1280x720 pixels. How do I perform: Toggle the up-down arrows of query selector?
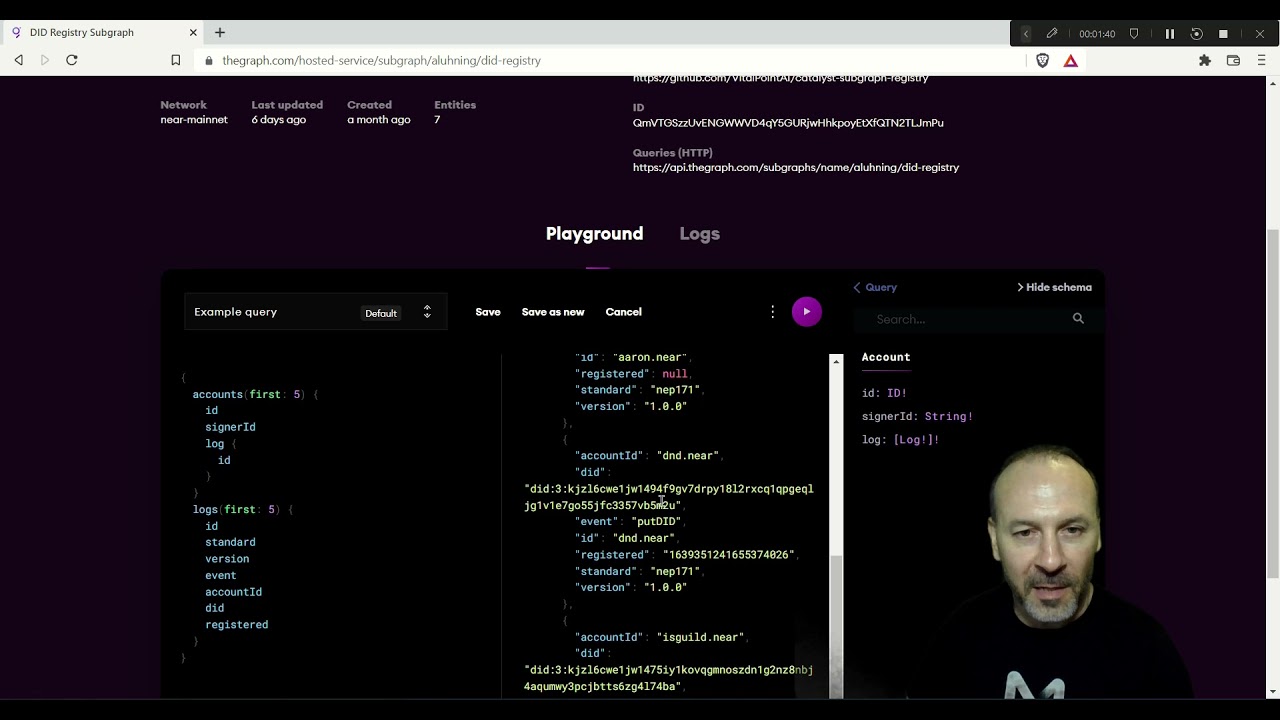[x=427, y=312]
